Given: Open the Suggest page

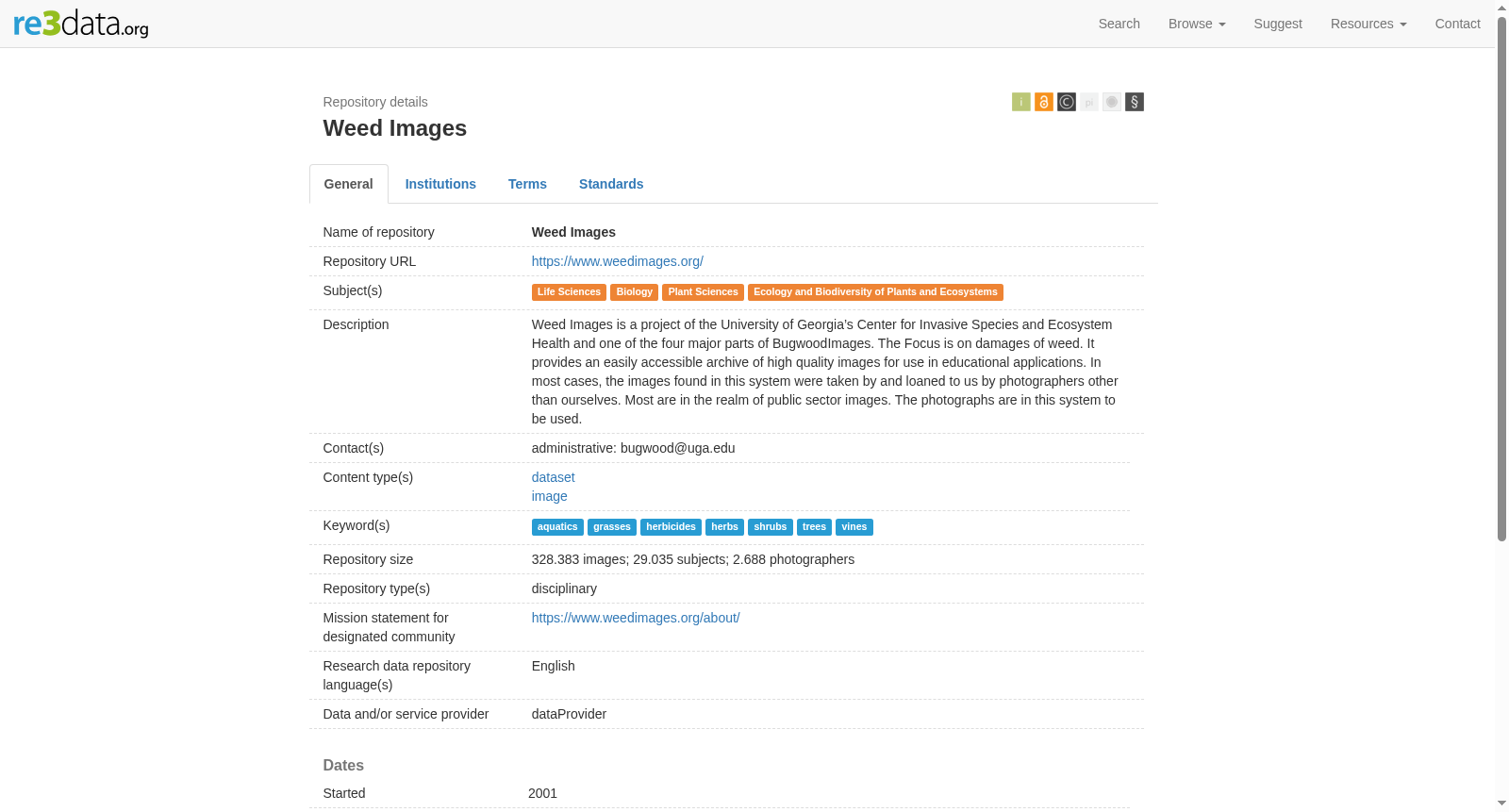Looking at the screenshot, I should pyautogui.click(x=1277, y=24).
